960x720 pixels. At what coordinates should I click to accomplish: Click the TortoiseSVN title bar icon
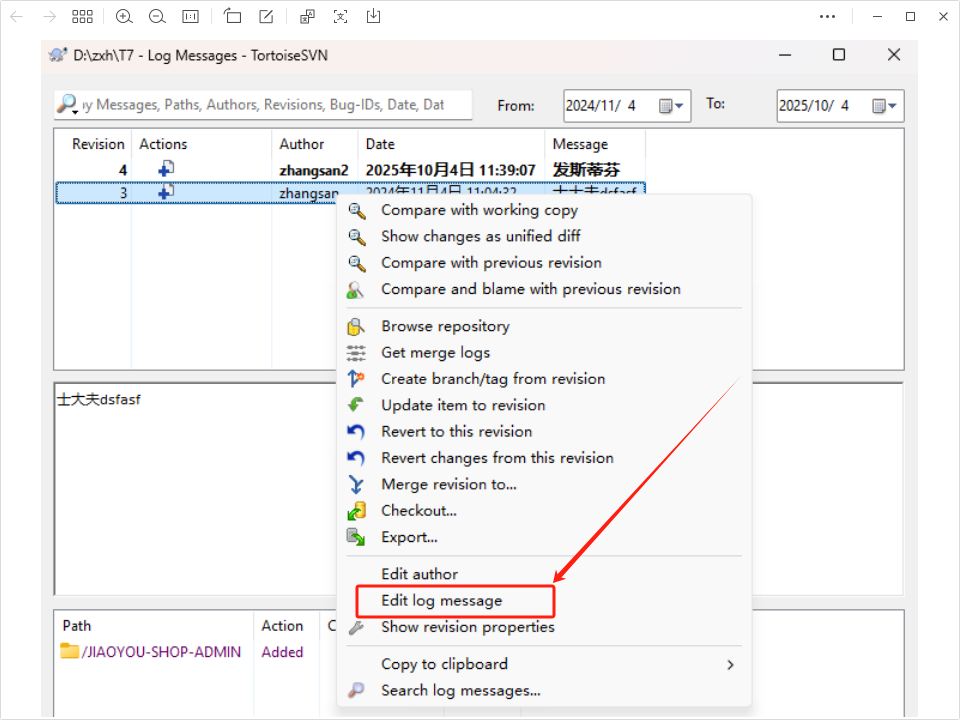coord(58,55)
